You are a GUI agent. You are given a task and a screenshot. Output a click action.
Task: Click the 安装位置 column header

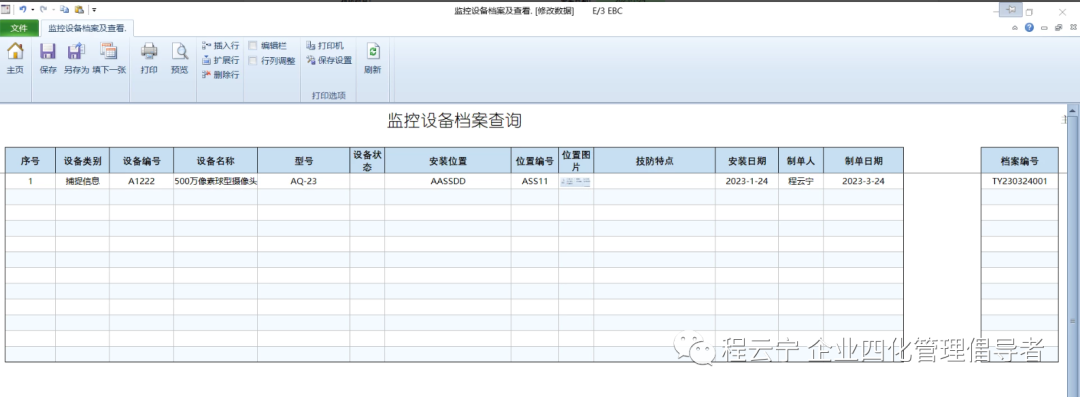click(448, 161)
